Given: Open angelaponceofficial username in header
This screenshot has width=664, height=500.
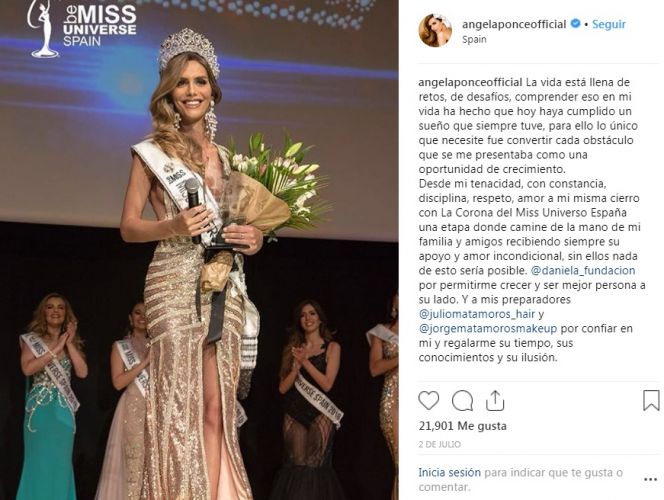Looking at the screenshot, I should pyautogui.click(x=514, y=24).
